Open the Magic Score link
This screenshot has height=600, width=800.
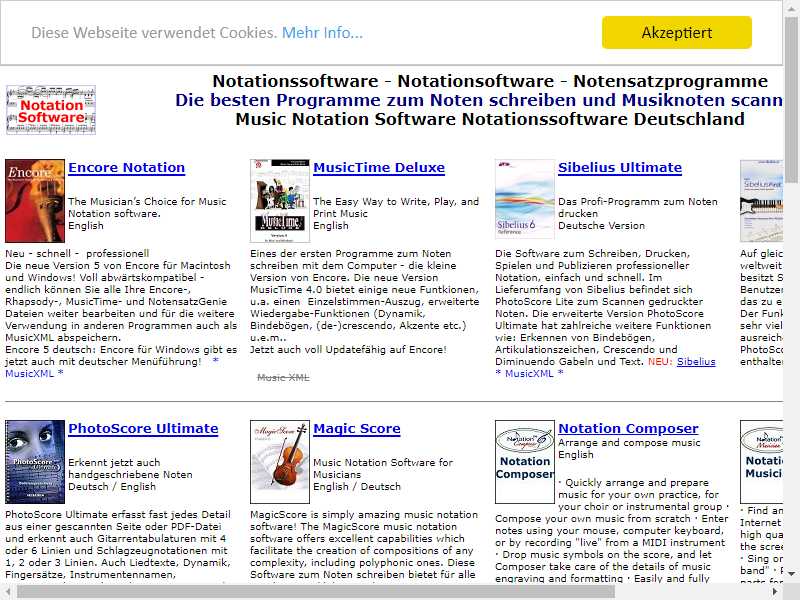pyautogui.click(x=357, y=429)
